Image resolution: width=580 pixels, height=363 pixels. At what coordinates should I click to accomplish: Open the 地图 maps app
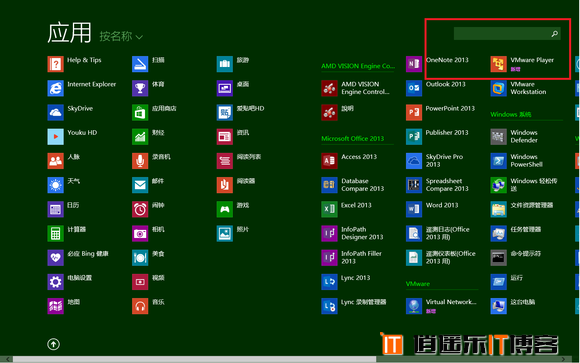point(64,306)
